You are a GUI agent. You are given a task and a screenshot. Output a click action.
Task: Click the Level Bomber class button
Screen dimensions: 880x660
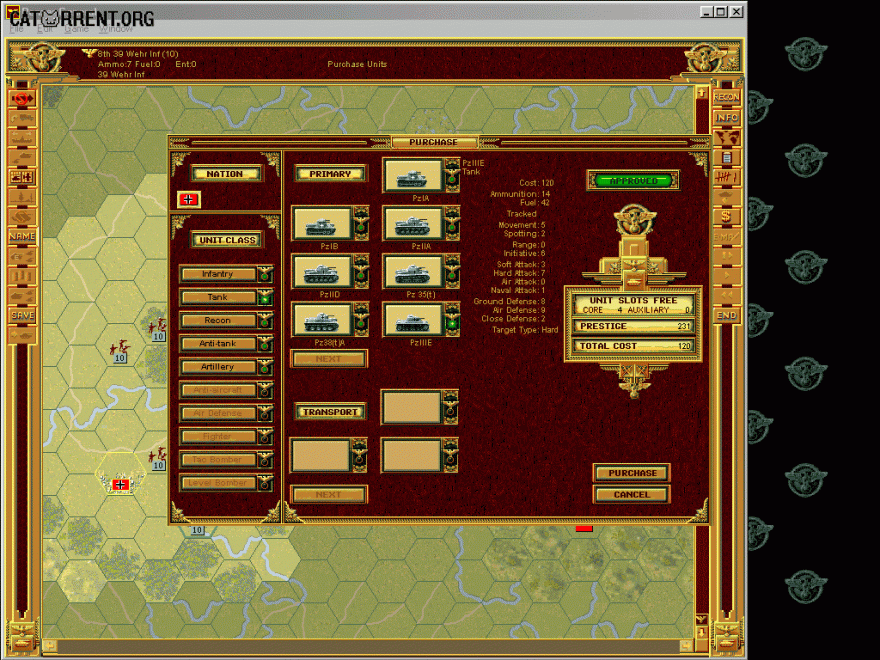click(218, 483)
